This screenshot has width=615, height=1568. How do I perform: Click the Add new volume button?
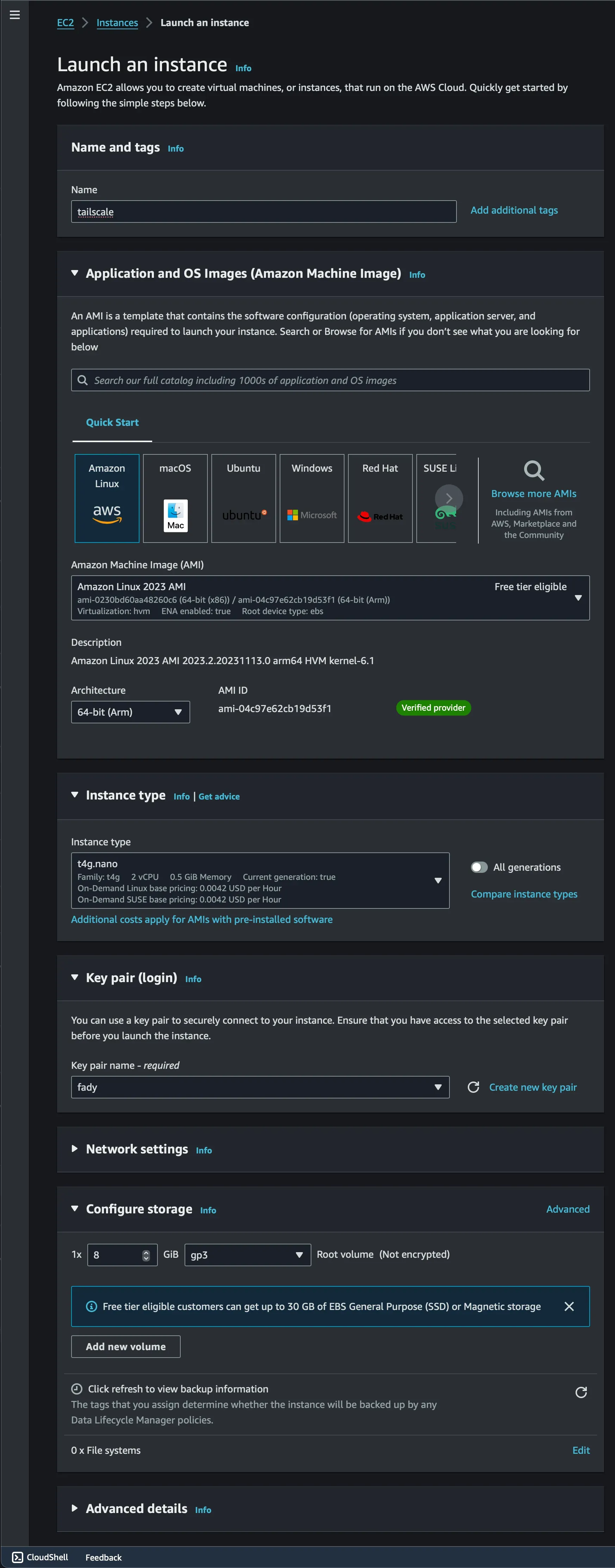tap(125, 1346)
